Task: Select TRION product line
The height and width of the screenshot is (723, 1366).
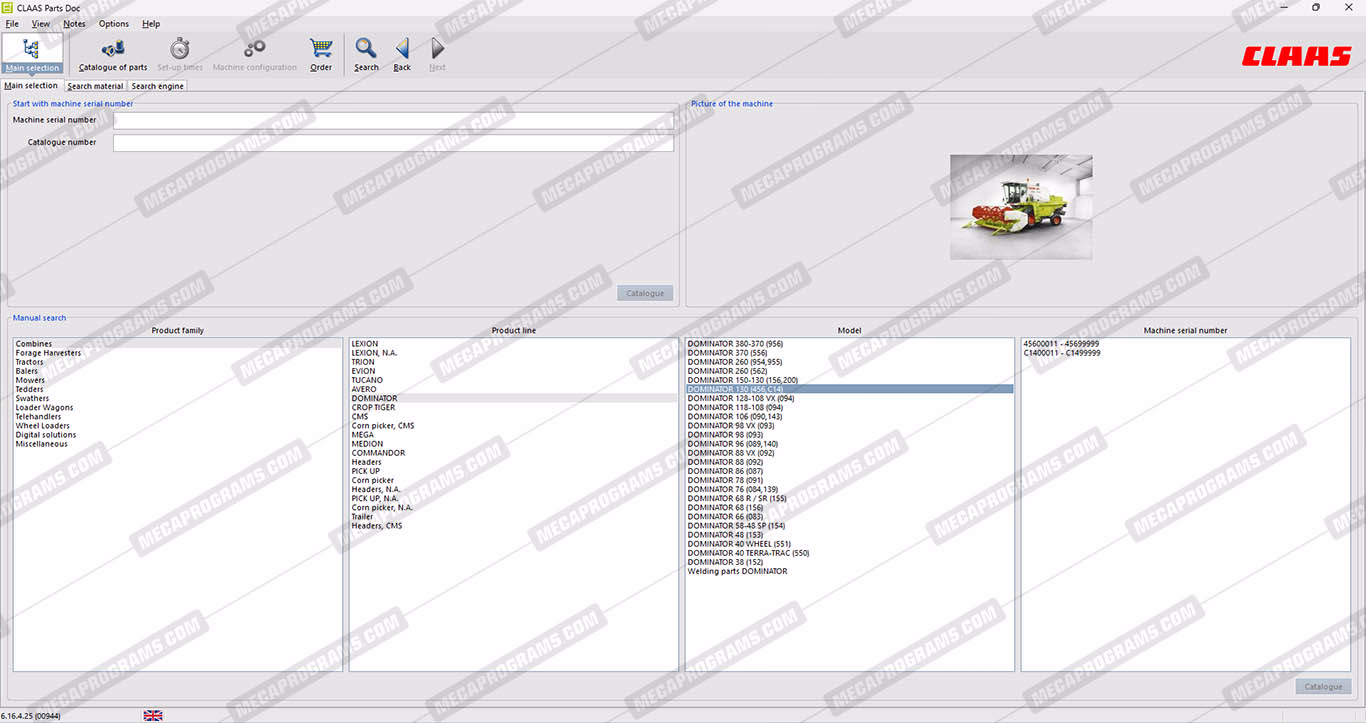Action: 514,362
